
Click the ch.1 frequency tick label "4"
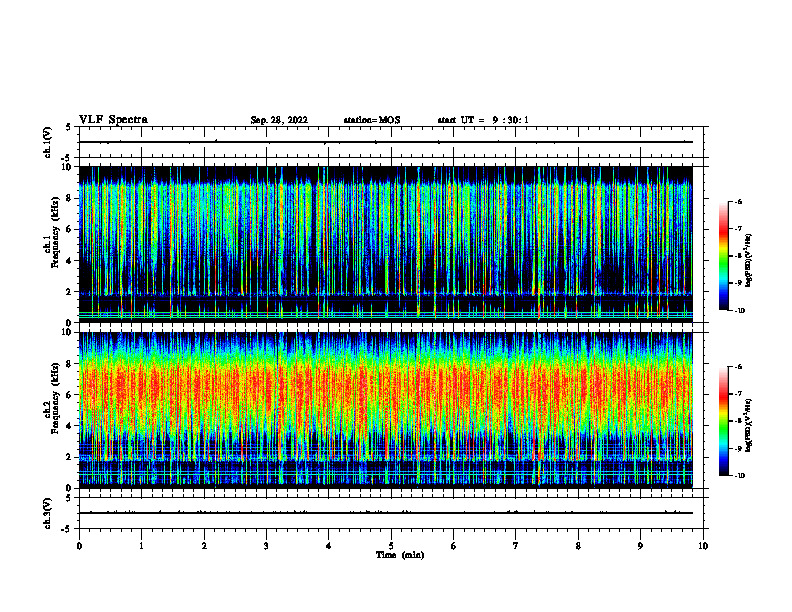[69, 261]
